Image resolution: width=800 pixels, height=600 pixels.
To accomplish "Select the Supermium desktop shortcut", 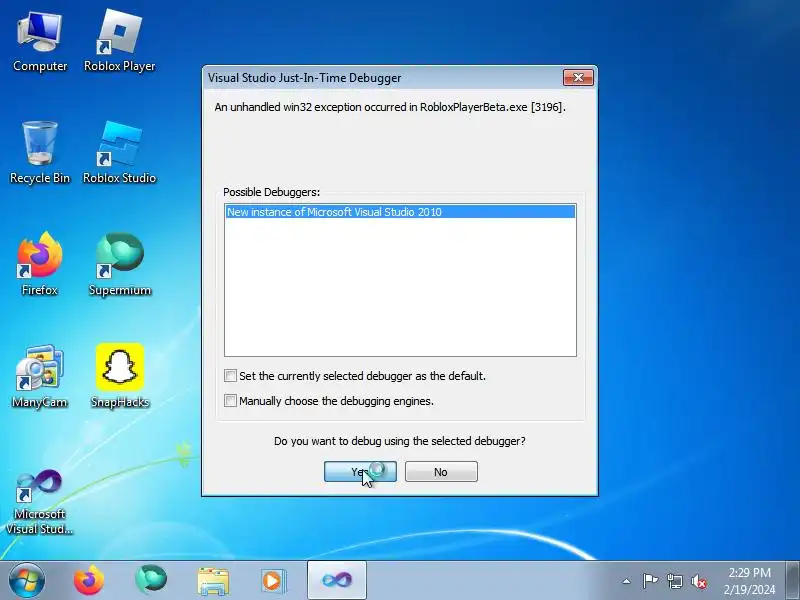I will coord(119,264).
